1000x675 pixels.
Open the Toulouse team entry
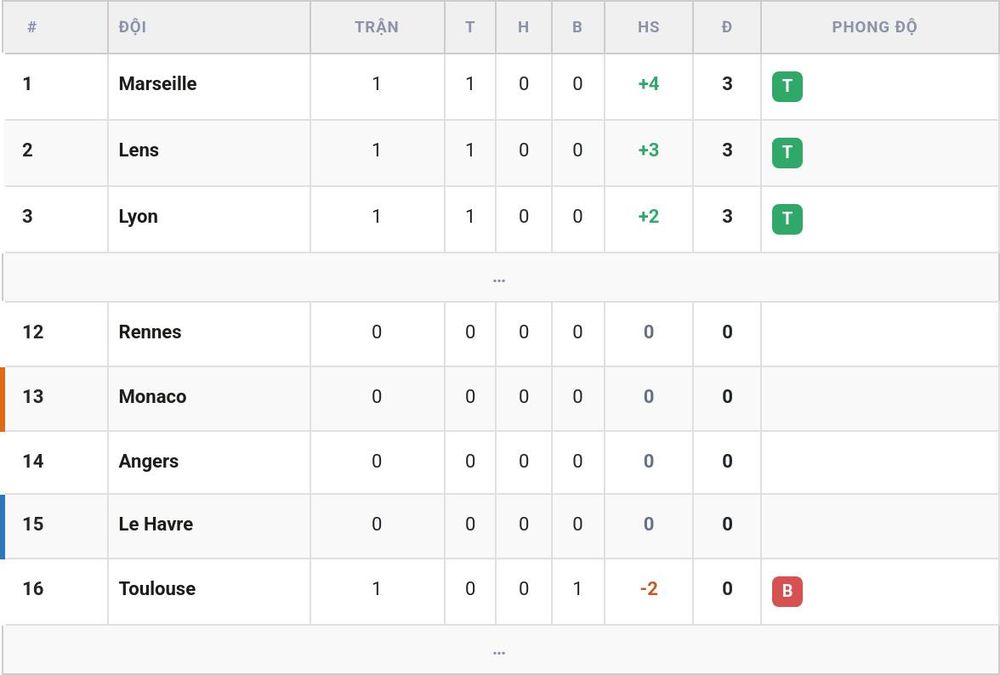click(x=157, y=588)
